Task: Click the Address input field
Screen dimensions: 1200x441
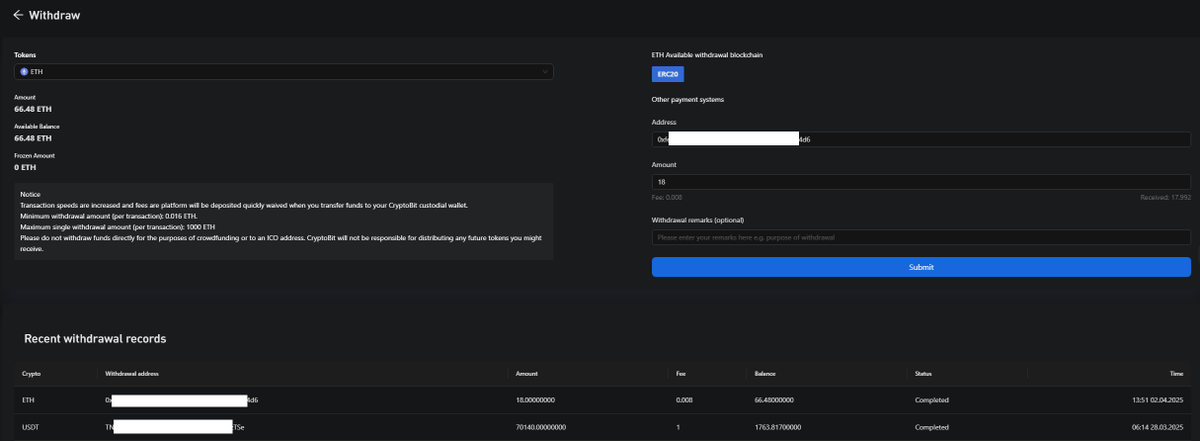Action: (921, 140)
